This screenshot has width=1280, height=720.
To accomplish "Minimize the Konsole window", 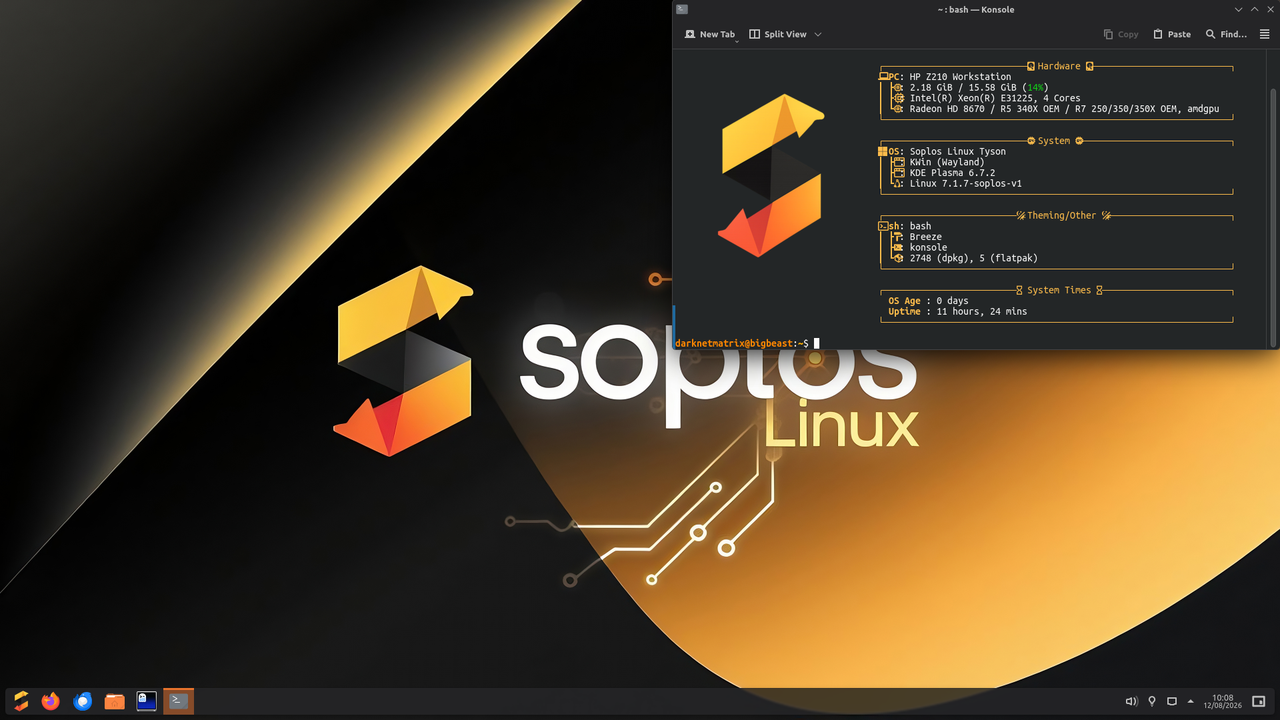I will click(x=1239, y=10).
